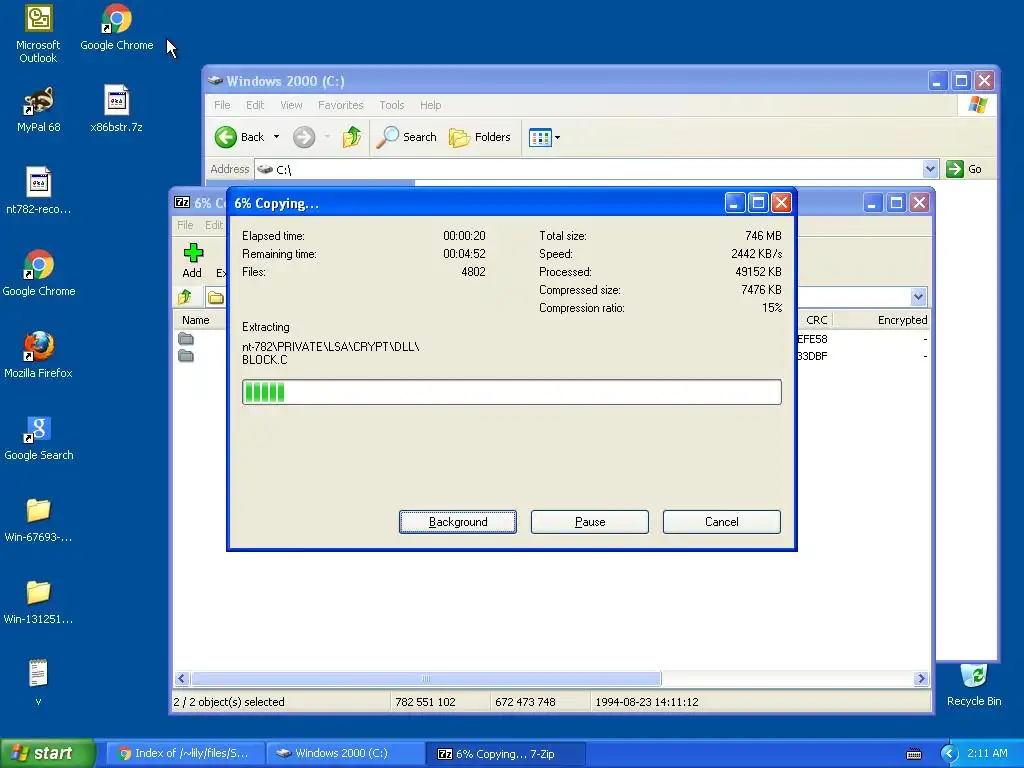Click system tray keyboard icon

(914, 754)
